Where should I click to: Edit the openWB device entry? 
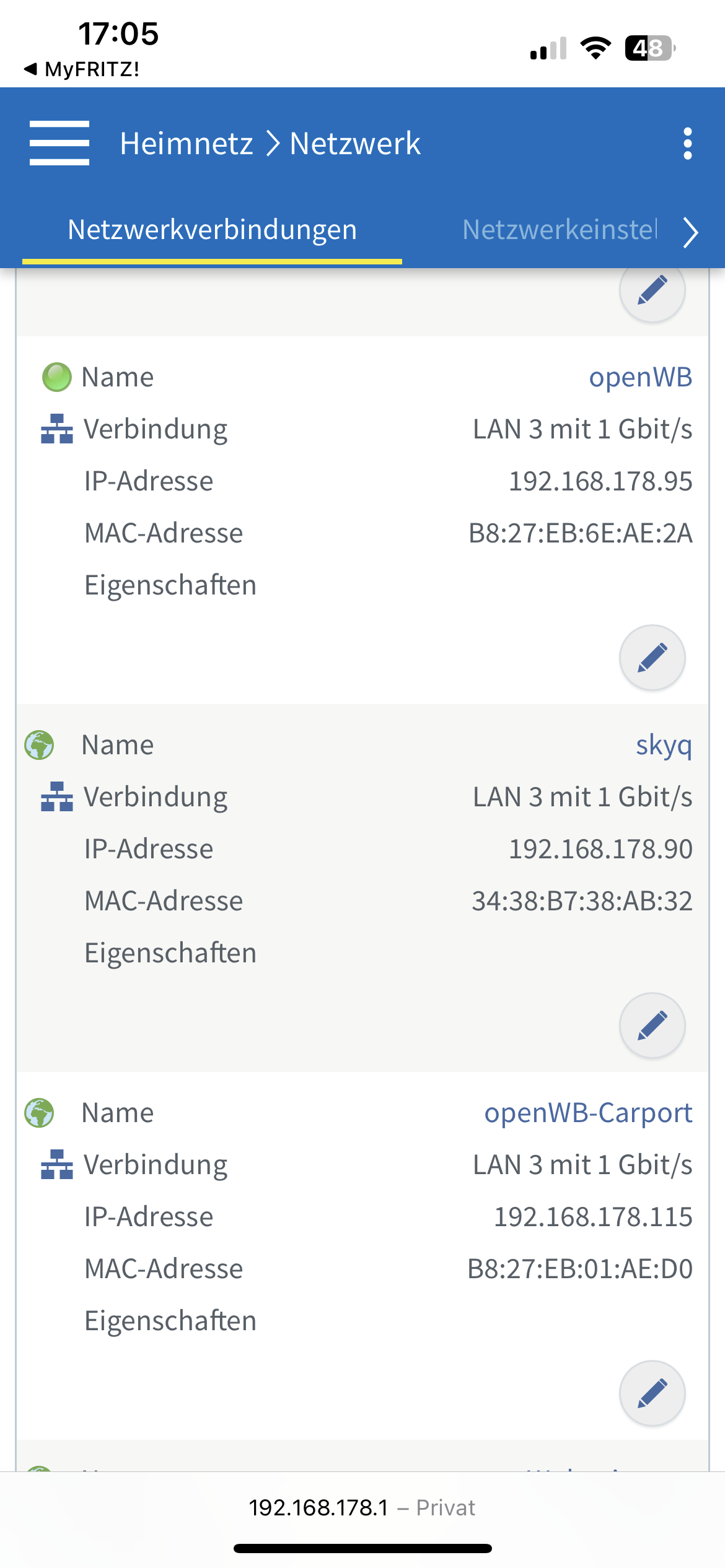click(652, 658)
